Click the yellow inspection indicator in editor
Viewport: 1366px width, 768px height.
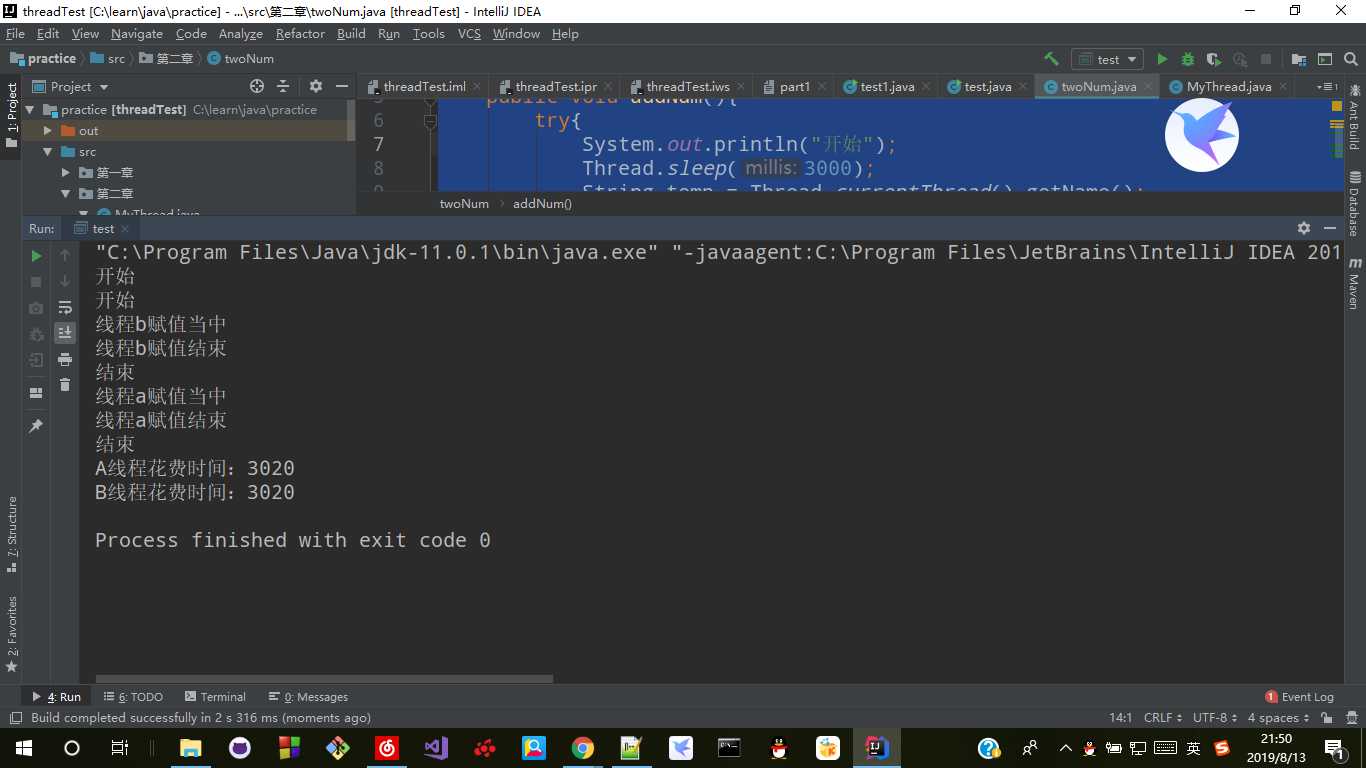[1336, 106]
